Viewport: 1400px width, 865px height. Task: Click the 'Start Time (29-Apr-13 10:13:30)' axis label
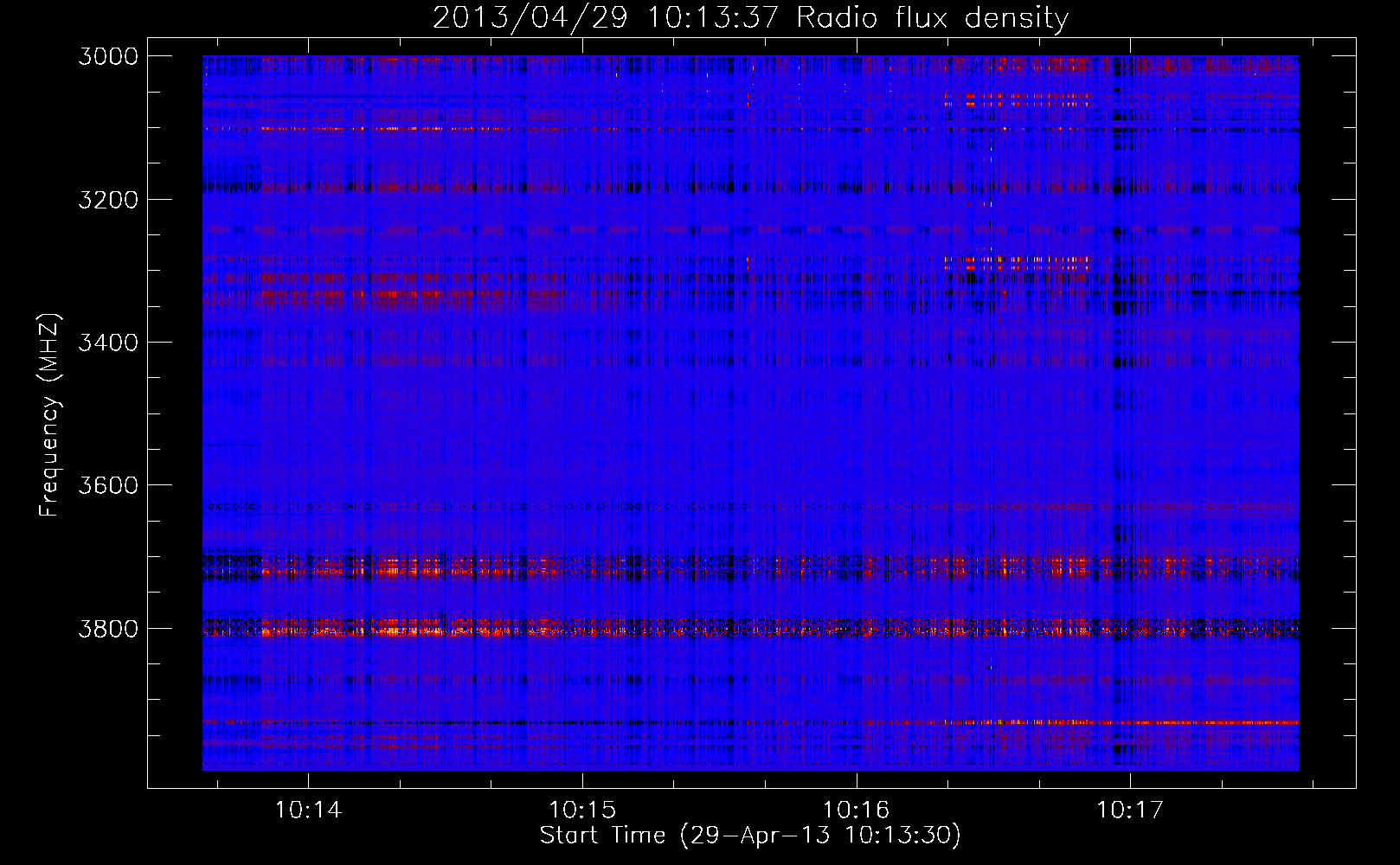750,836
